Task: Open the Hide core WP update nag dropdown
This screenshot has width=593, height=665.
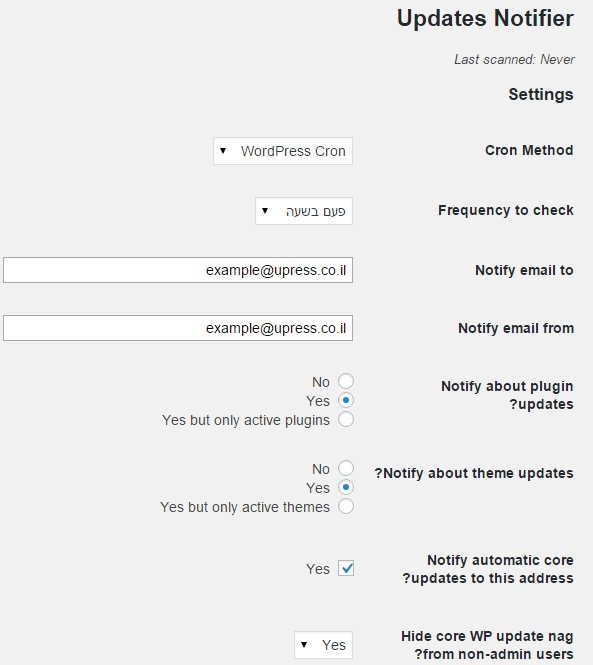Action: tap(323, 645)
